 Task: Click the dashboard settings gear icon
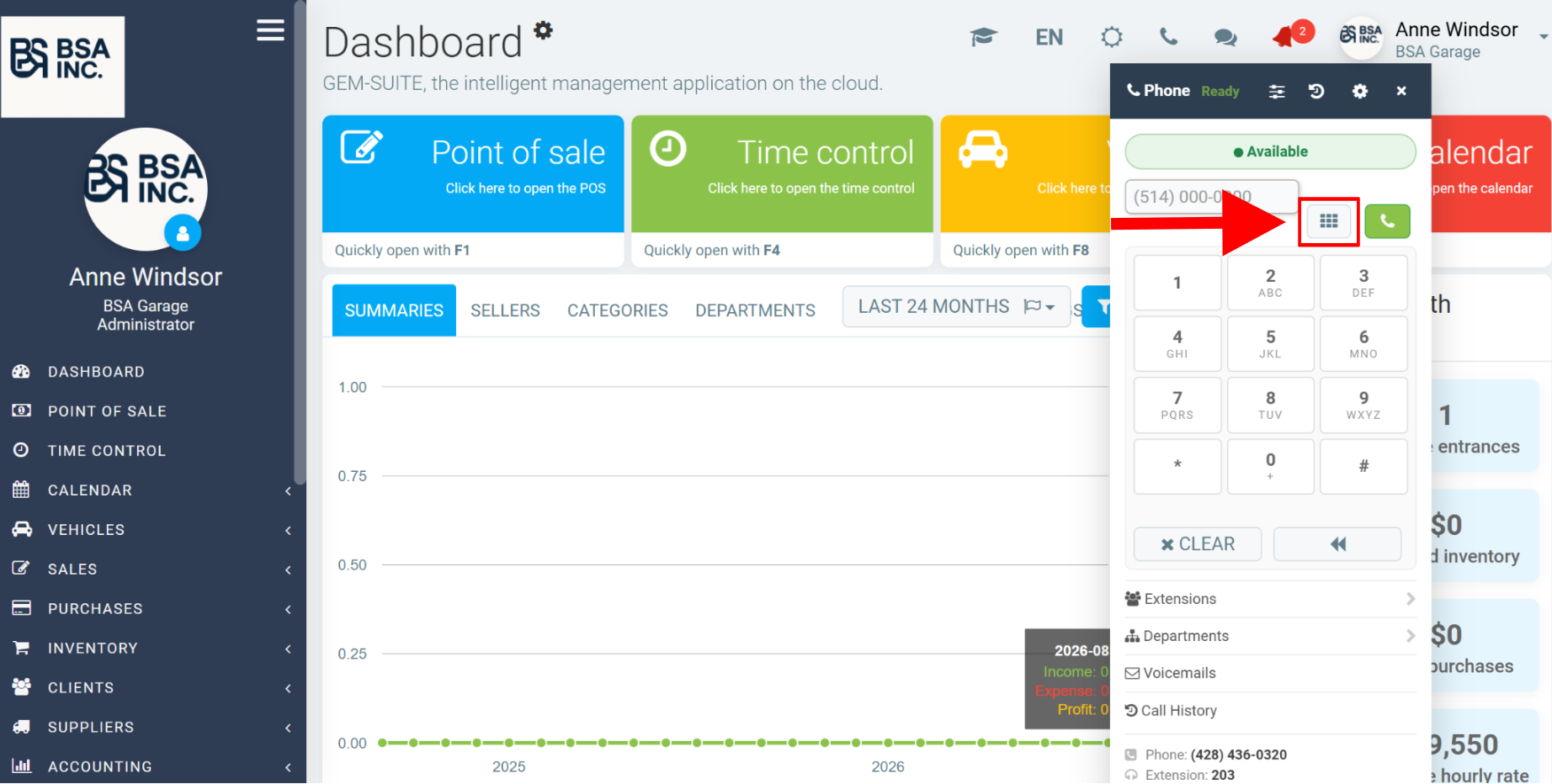(544, 30)
